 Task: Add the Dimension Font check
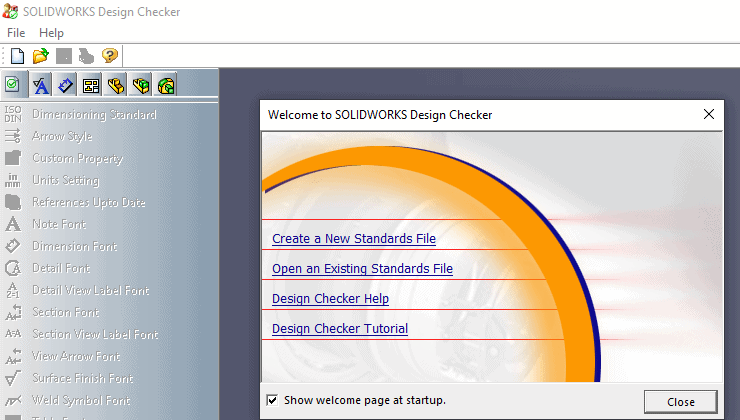[61, 246]
